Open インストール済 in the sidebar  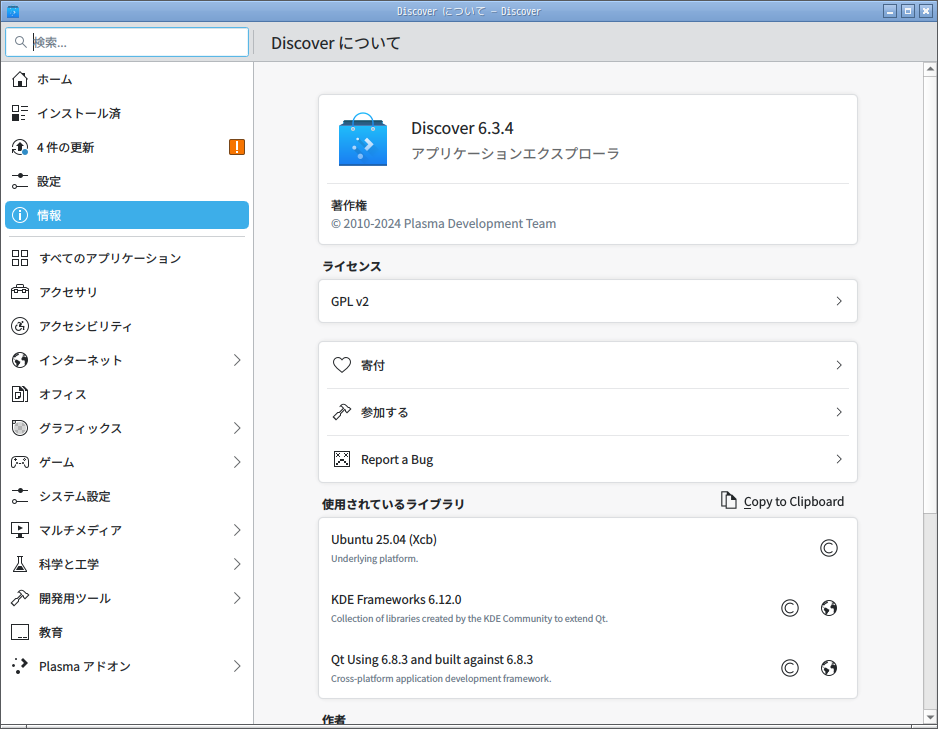point(127,113)
